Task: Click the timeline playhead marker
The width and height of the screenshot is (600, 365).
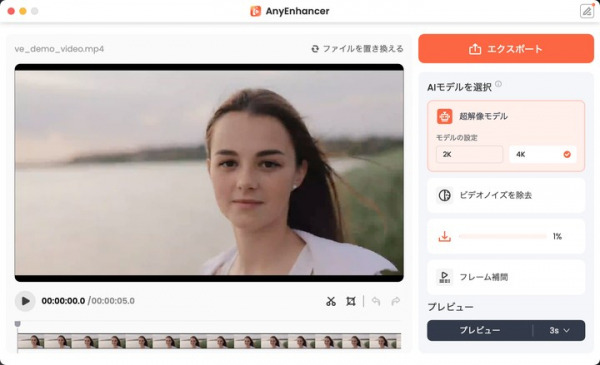Action: (x=17, y=324)
